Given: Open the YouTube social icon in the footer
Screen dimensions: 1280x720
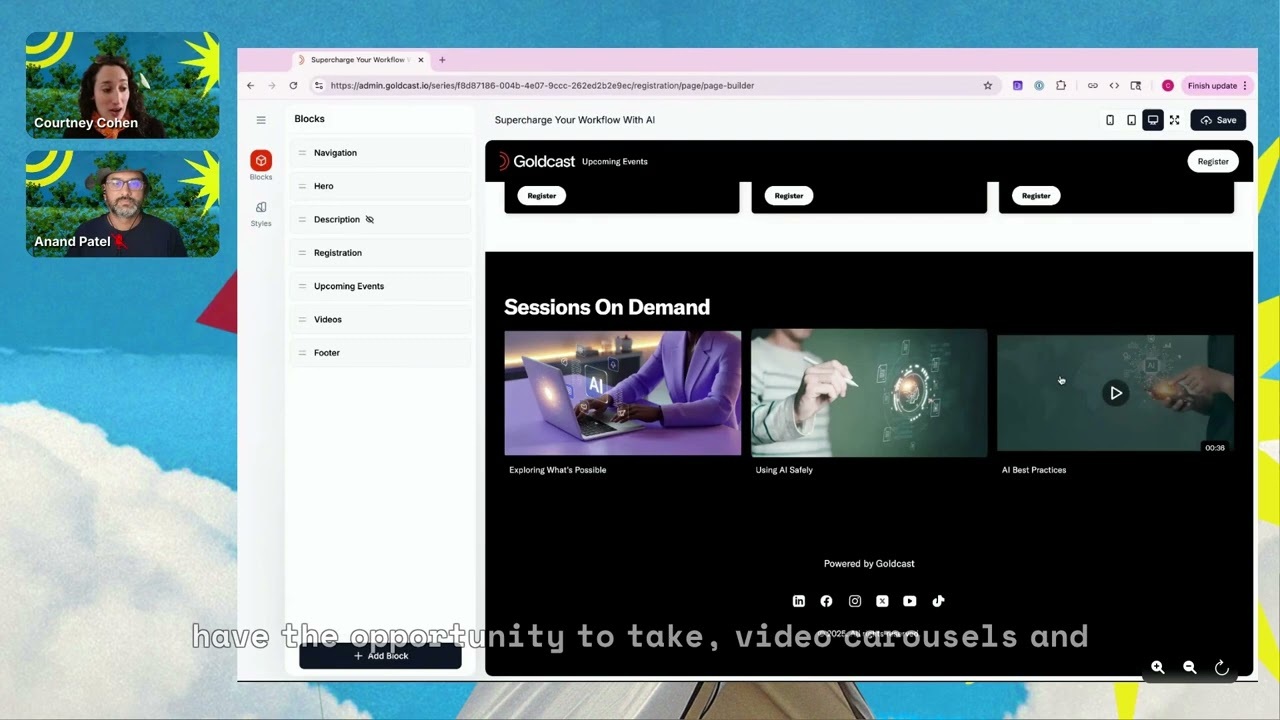Looking at the screenshot, I should tap(909, 601).
